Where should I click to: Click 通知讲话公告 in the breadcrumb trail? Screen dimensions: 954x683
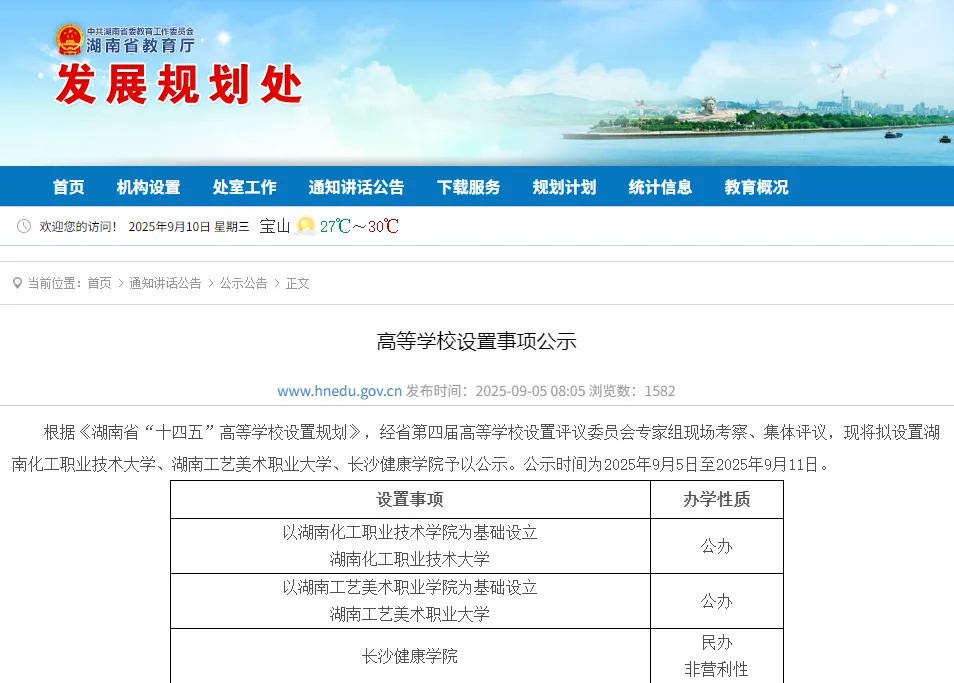(x=165, y=283)
